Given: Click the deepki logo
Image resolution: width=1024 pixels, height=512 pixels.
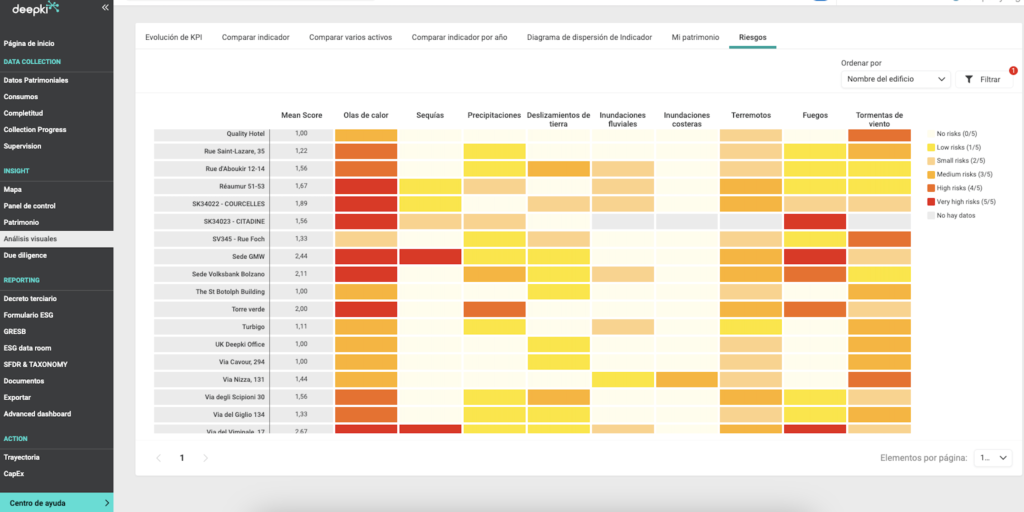Looking at the screenshot, I should pos(36,8).
